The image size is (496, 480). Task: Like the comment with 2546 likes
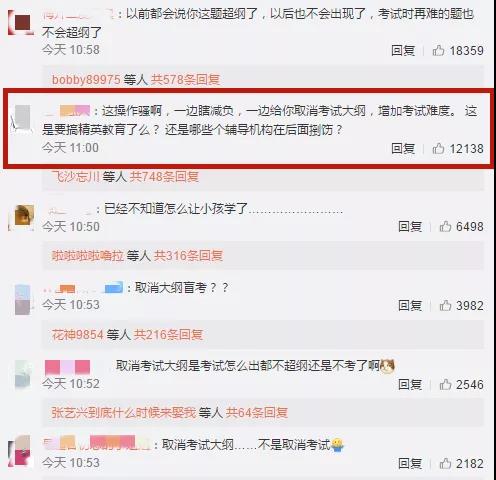[445, 384]
